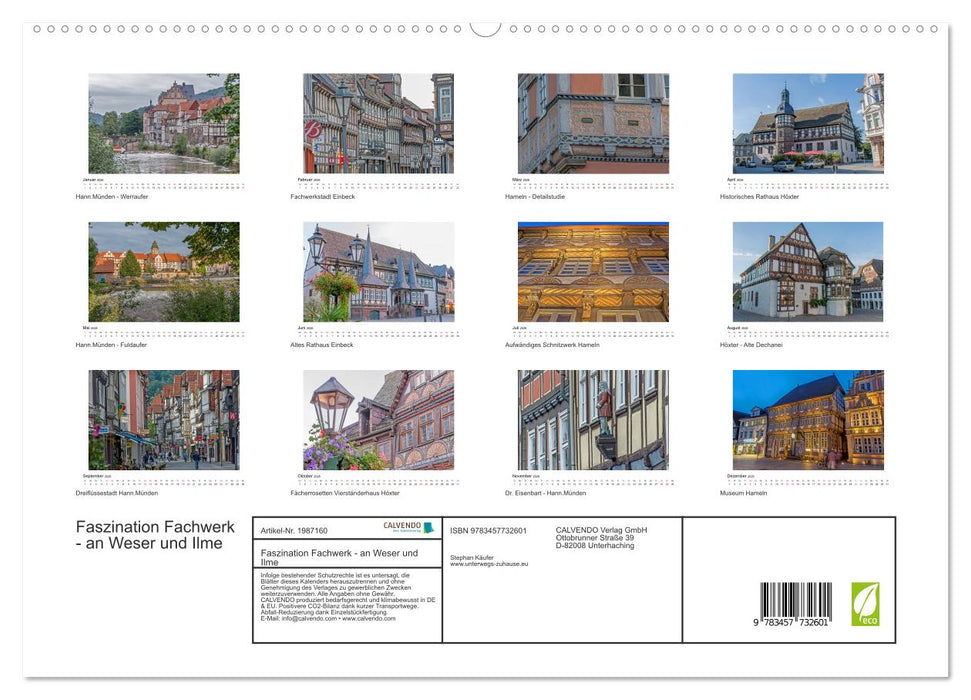971x700 pixels.
Task: Open the Fachwerkstadt Einbeck image
Action: [380, 122]
